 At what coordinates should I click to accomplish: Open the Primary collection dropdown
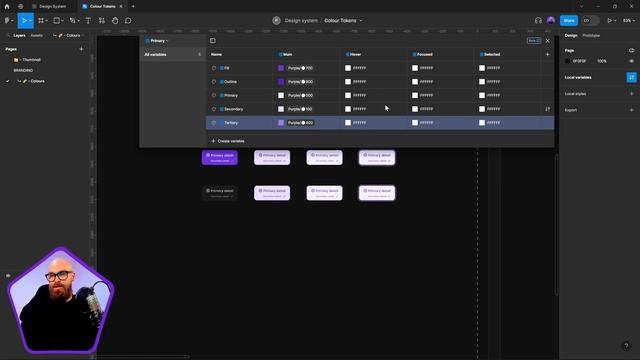157,40
